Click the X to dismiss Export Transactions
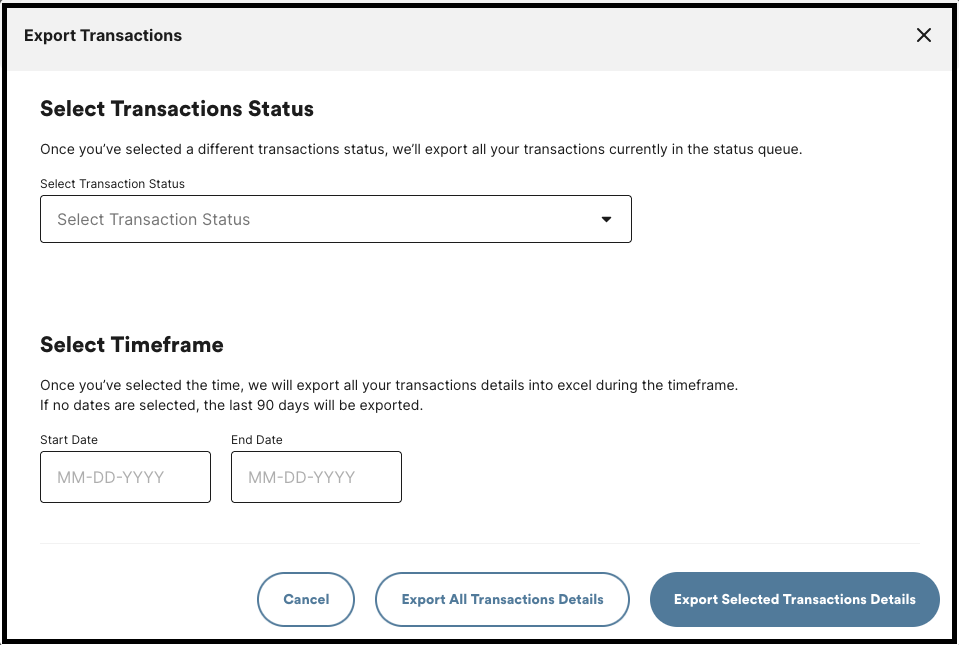The height and width of the screenshot is (645, 959). tap(923, 35)
